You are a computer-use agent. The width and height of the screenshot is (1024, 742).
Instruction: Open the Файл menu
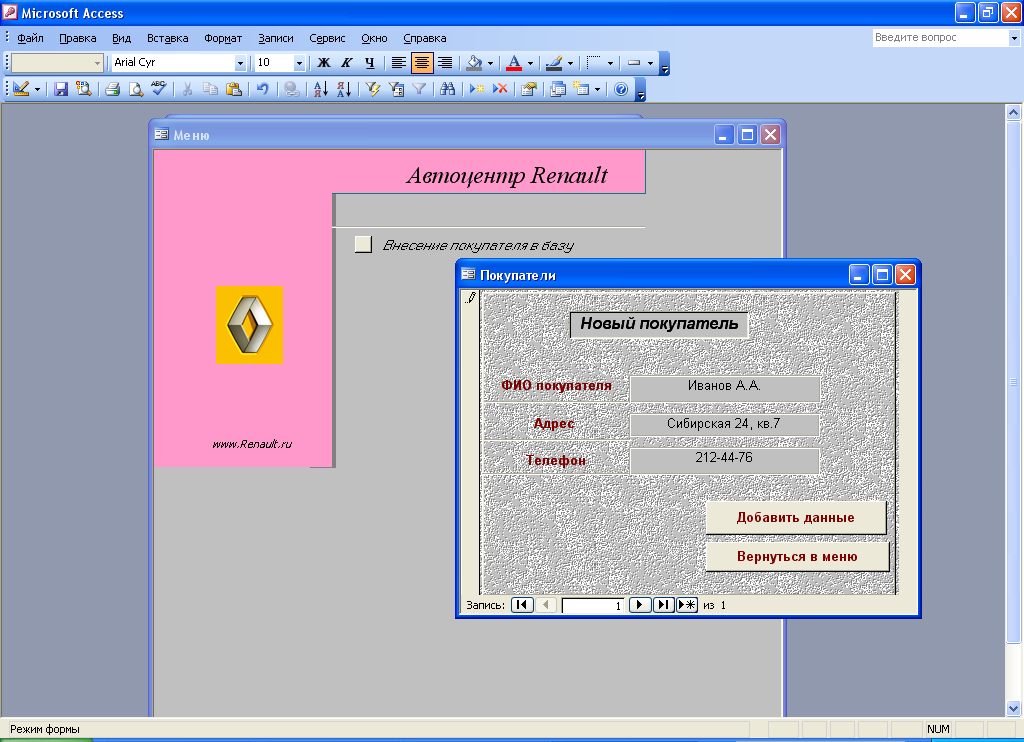point(31,38)
